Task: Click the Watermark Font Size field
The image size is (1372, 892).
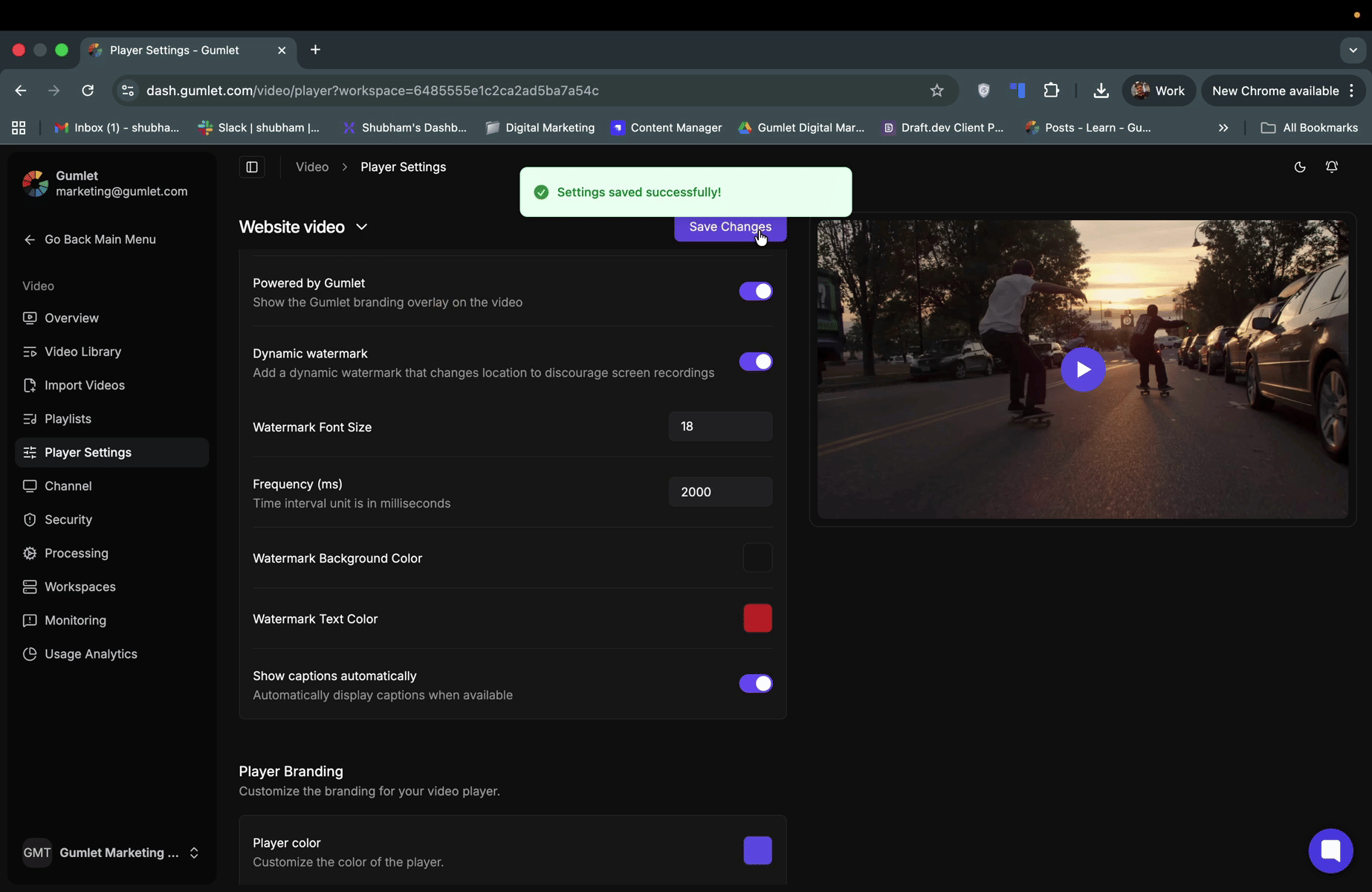Action: tap(719, 427)
